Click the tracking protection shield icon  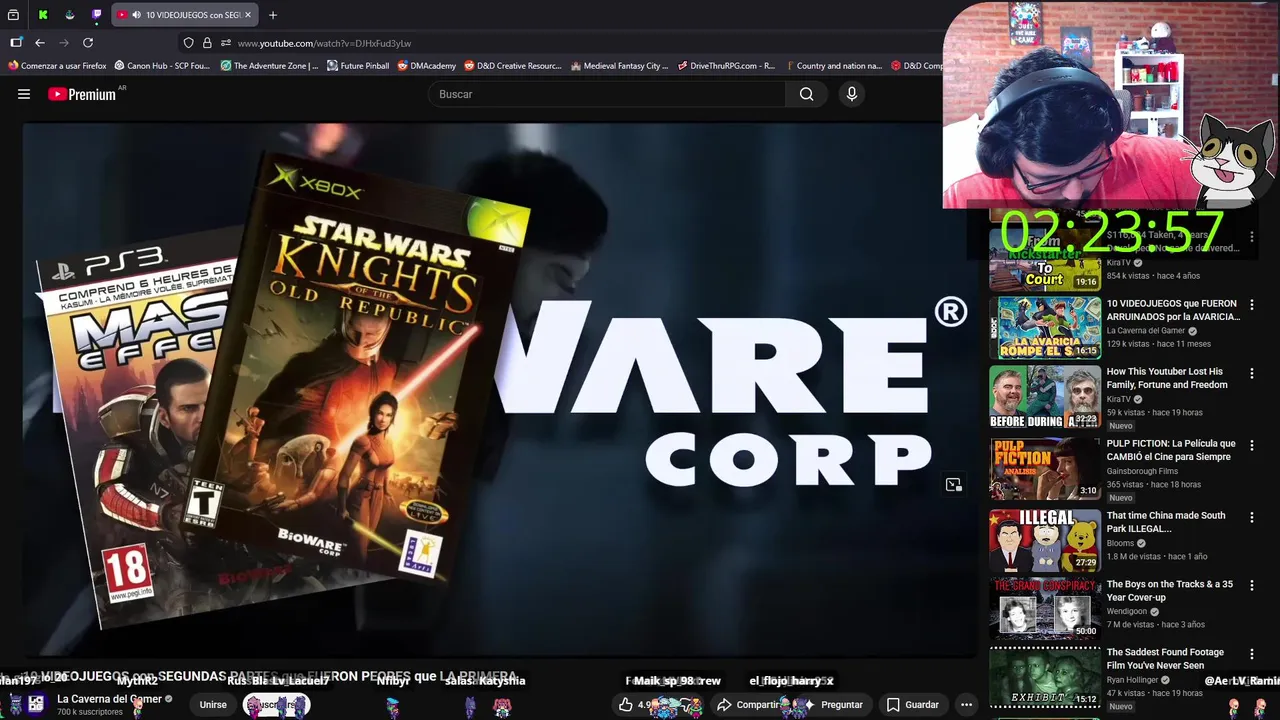tap(188, 43)
